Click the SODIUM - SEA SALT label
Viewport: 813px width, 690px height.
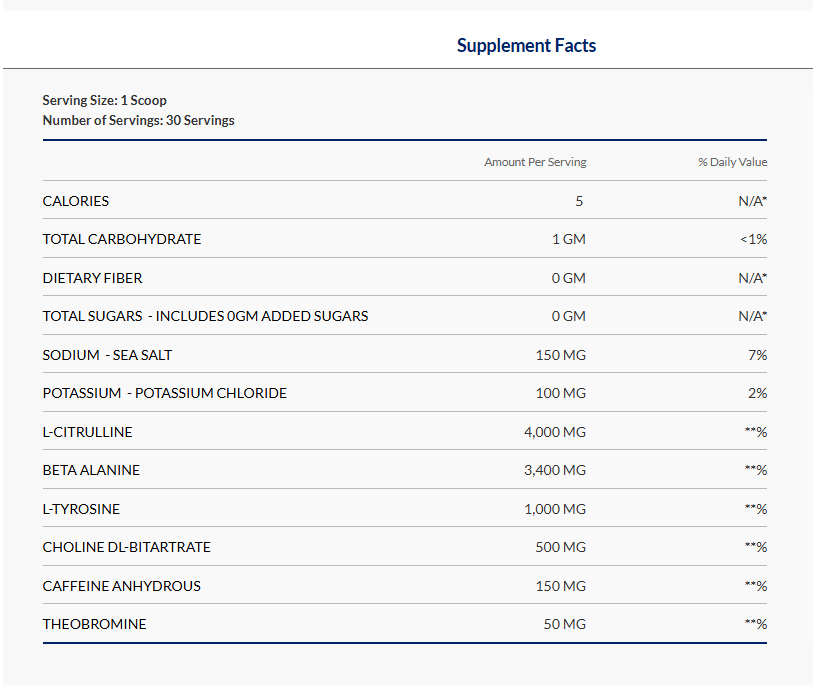(x=114, y=355)
